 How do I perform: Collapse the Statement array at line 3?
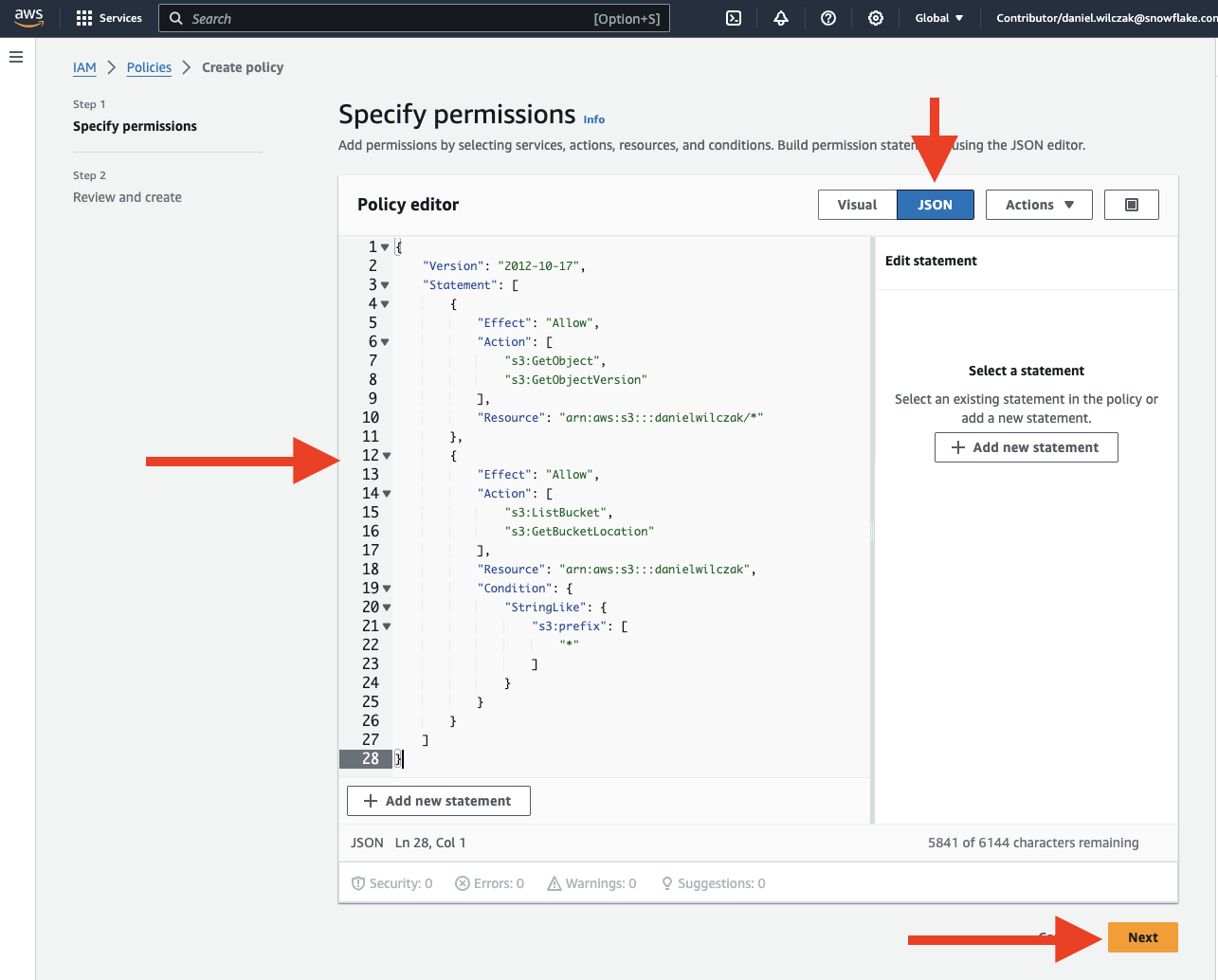pyautogui.click(x=385, y=285)
